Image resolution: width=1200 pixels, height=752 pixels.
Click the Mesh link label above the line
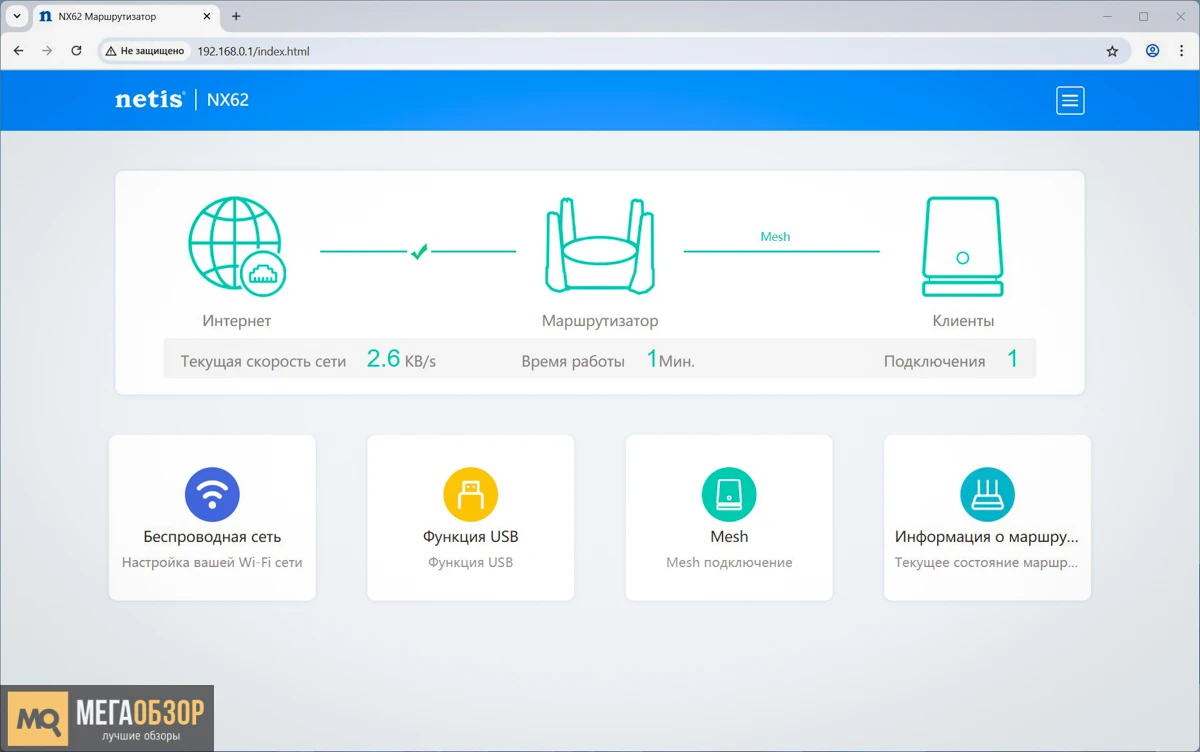coord(775,237)
